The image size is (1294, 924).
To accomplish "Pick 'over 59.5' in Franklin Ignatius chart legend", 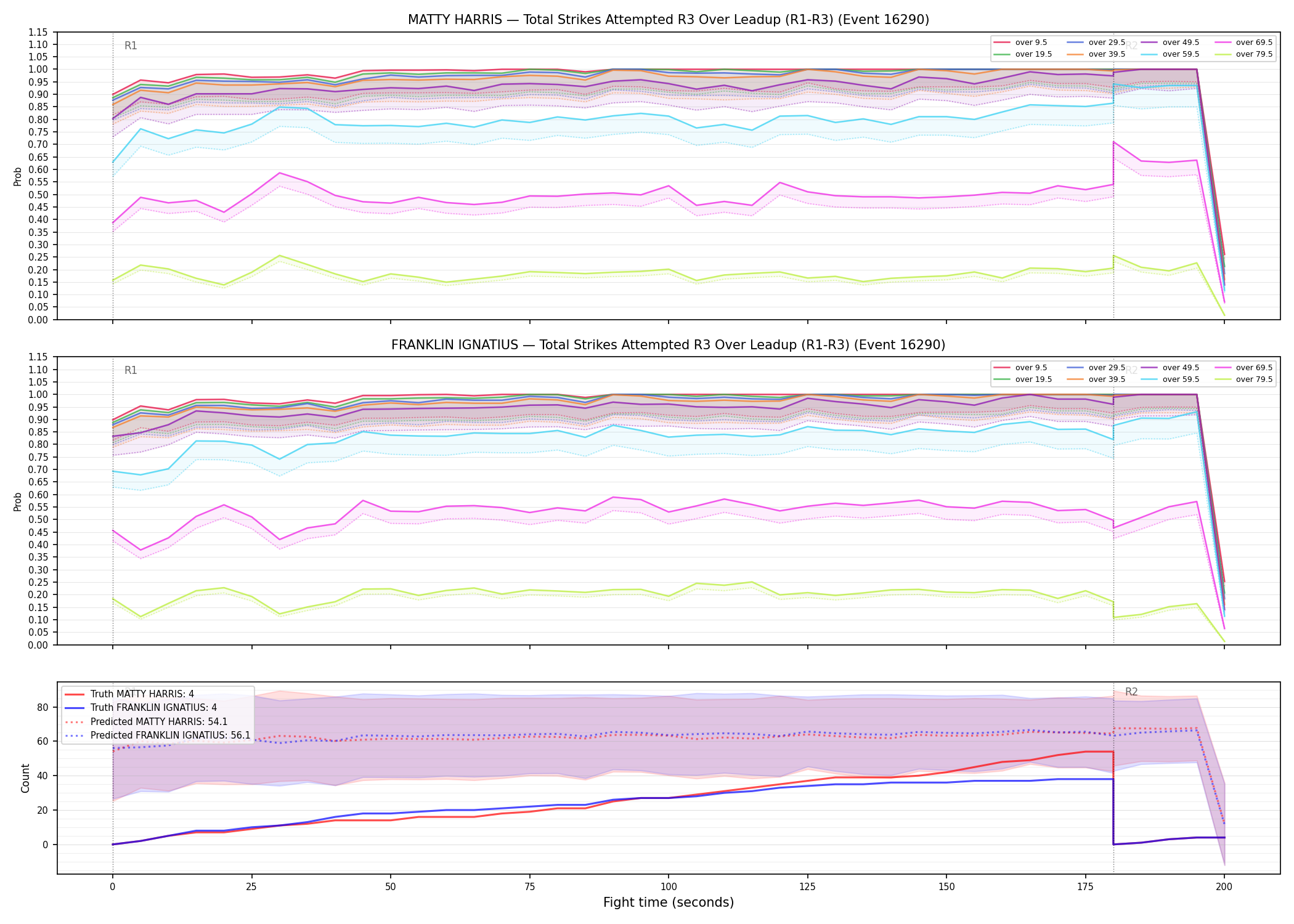I will [1170, 379].
